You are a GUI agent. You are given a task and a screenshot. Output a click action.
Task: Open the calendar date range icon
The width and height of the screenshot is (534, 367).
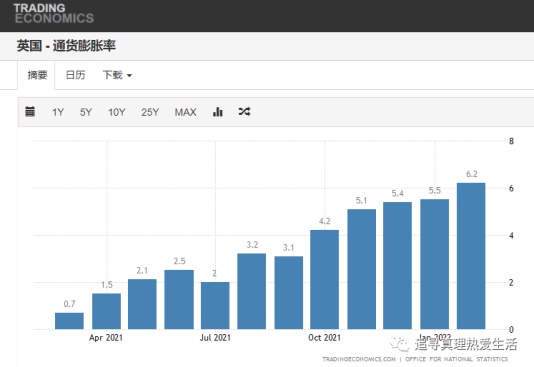click(30, 111)
